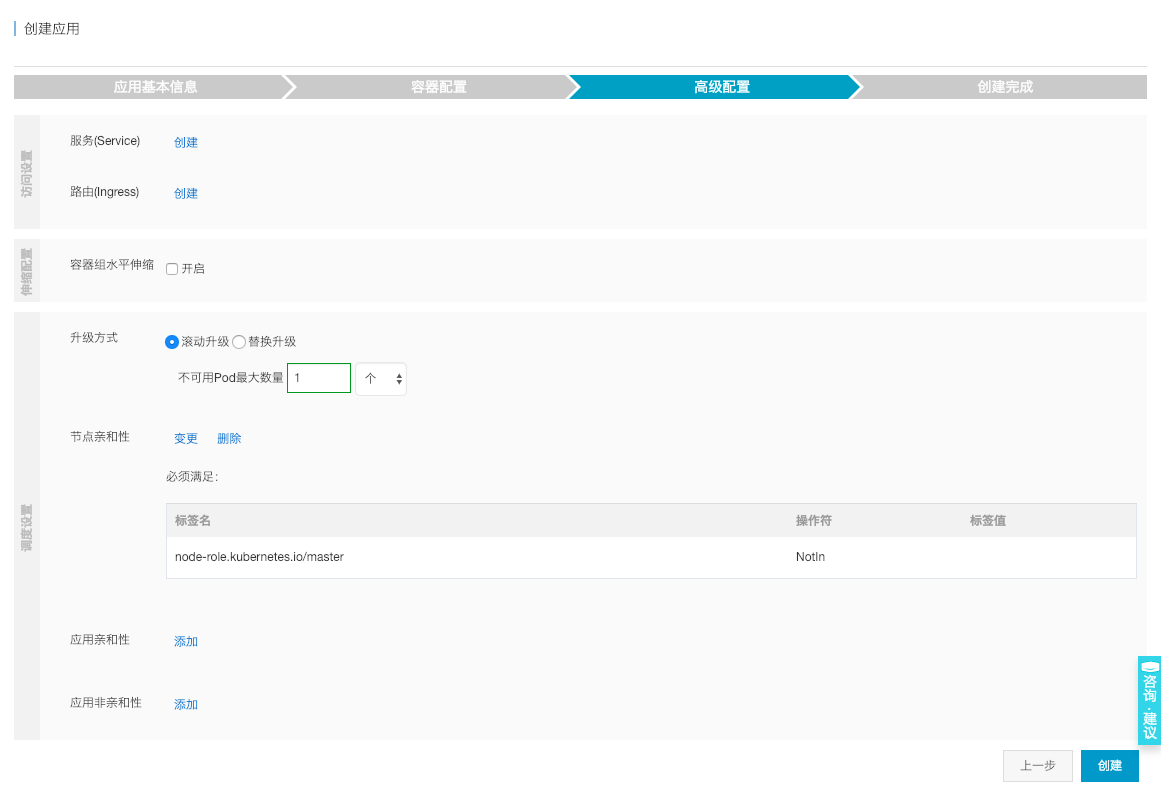
Task: Click the 上一步 button
Action: [x=1037, y=766]
